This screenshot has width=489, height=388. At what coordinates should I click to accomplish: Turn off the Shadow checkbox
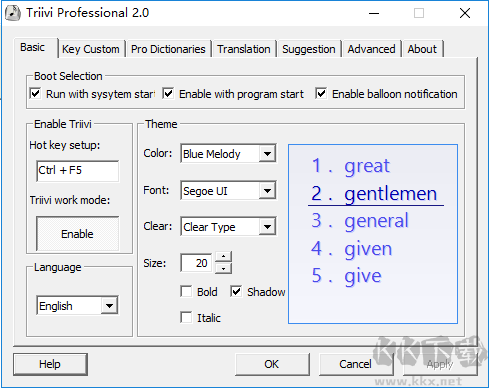pos(236,291)
